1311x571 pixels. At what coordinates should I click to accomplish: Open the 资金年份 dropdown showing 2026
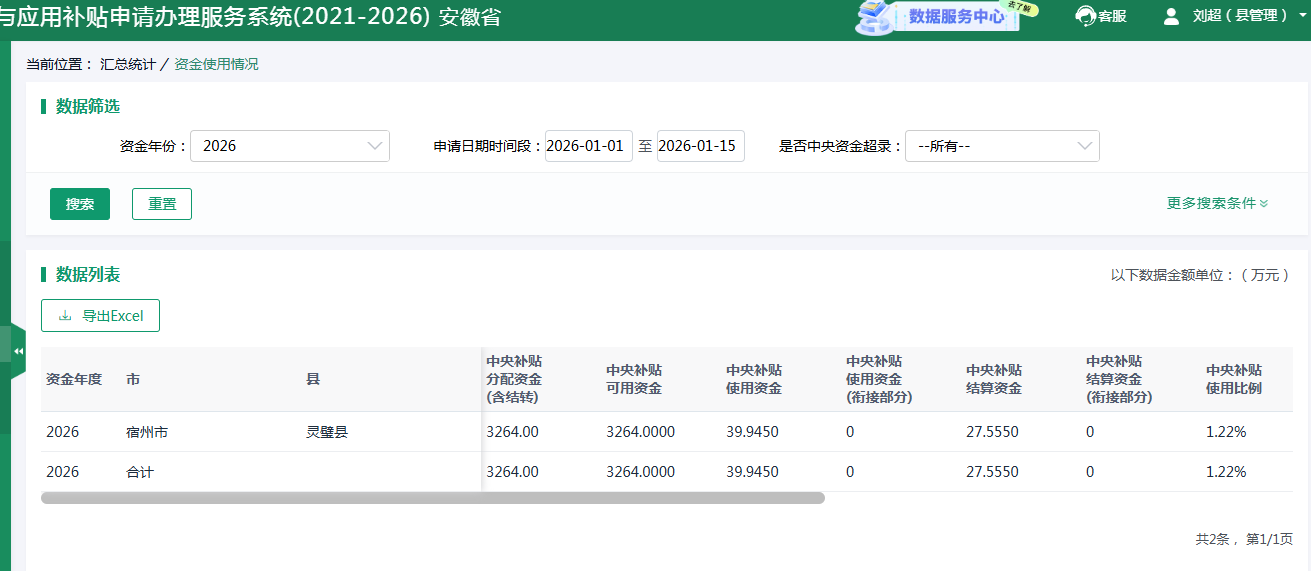289,146
